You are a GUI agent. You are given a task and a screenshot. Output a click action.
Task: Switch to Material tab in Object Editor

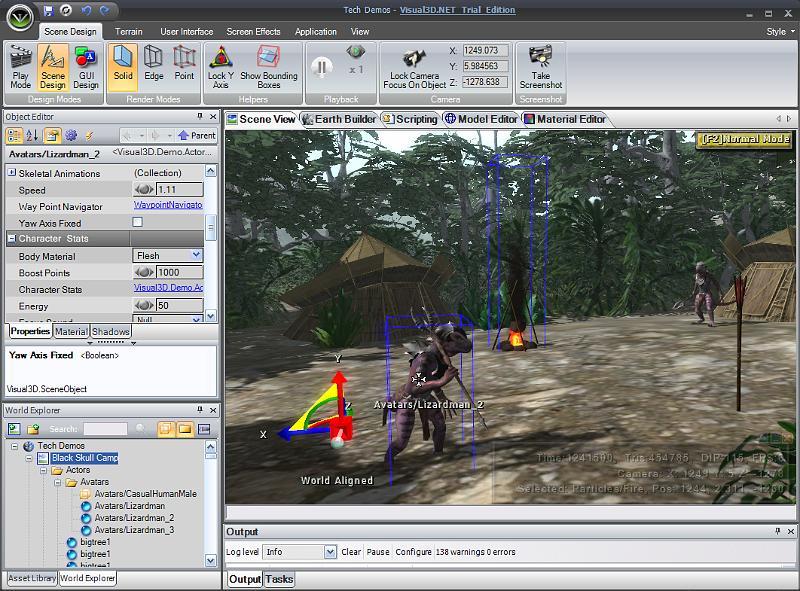(x=71, y=331)
